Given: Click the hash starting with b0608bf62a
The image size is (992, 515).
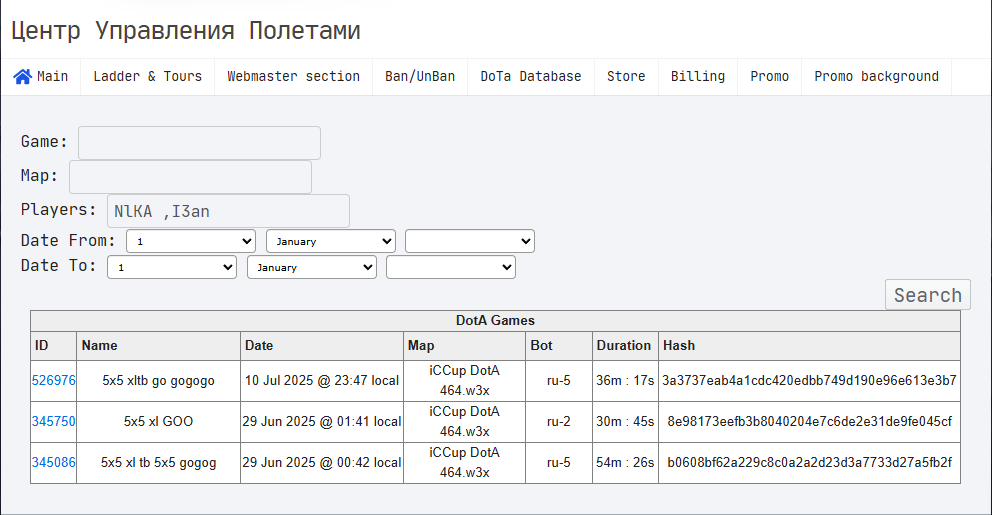Looking at the screenshot, I should pos(809,462).
